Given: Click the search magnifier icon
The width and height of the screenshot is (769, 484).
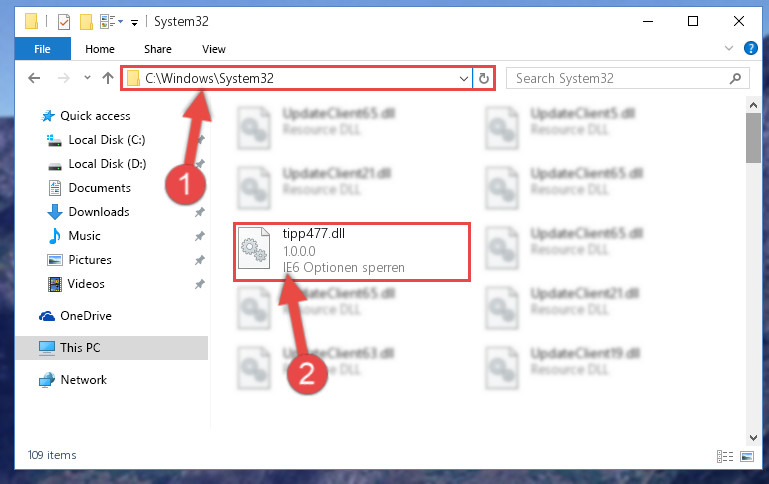Looking at the screenshot, I should (x=735, y=78).
